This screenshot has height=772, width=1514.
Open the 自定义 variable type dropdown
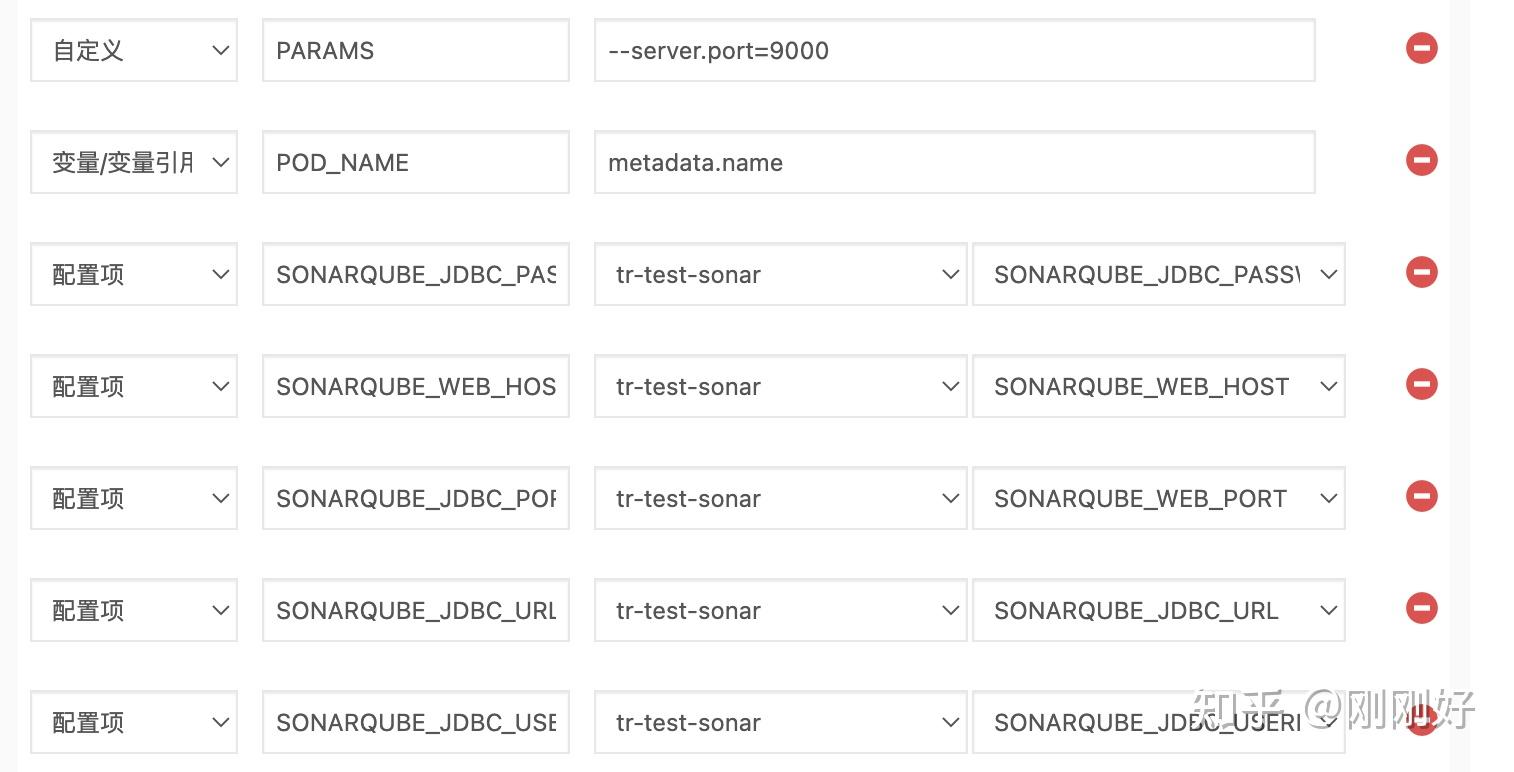133,50
